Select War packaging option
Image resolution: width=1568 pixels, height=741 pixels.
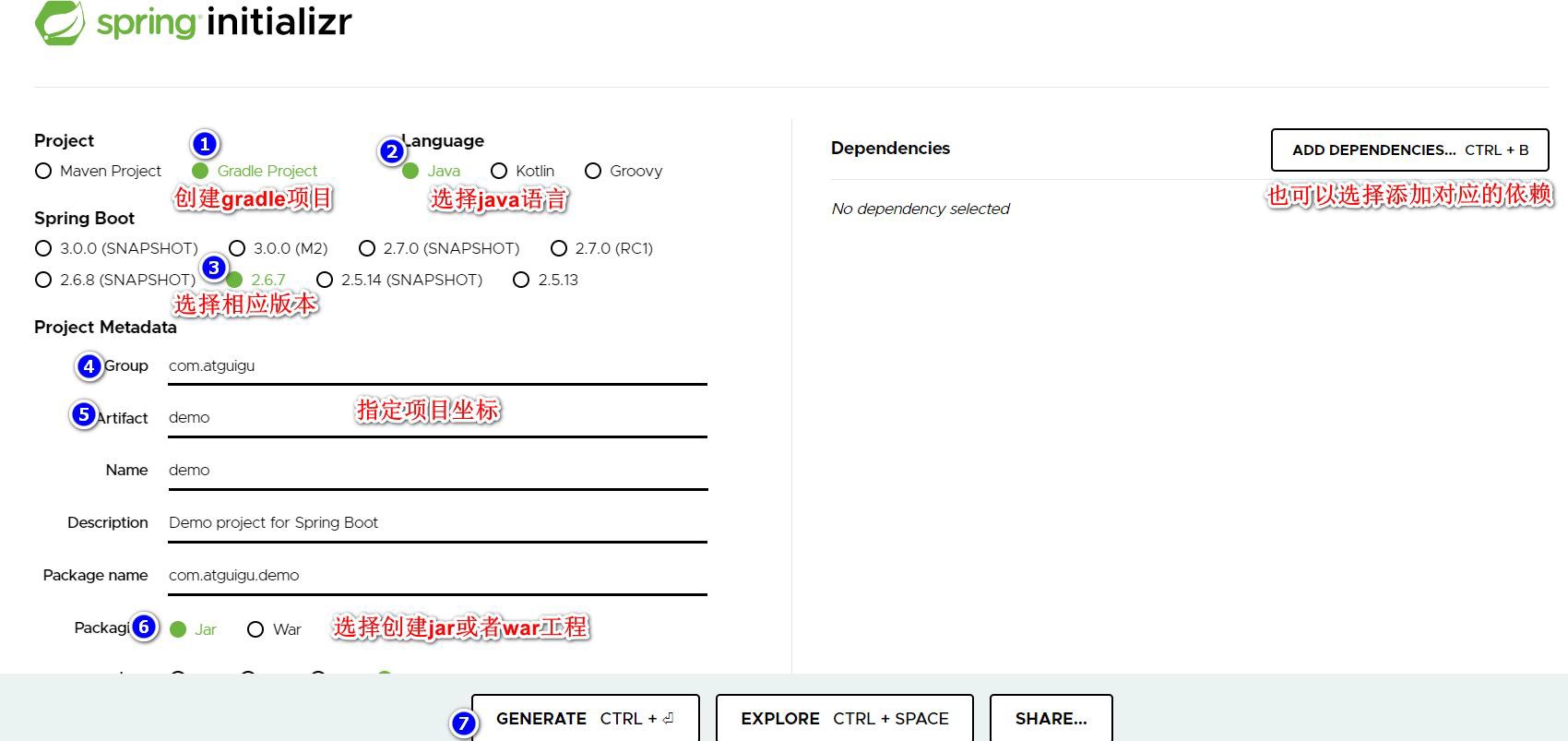pos(275,629)
